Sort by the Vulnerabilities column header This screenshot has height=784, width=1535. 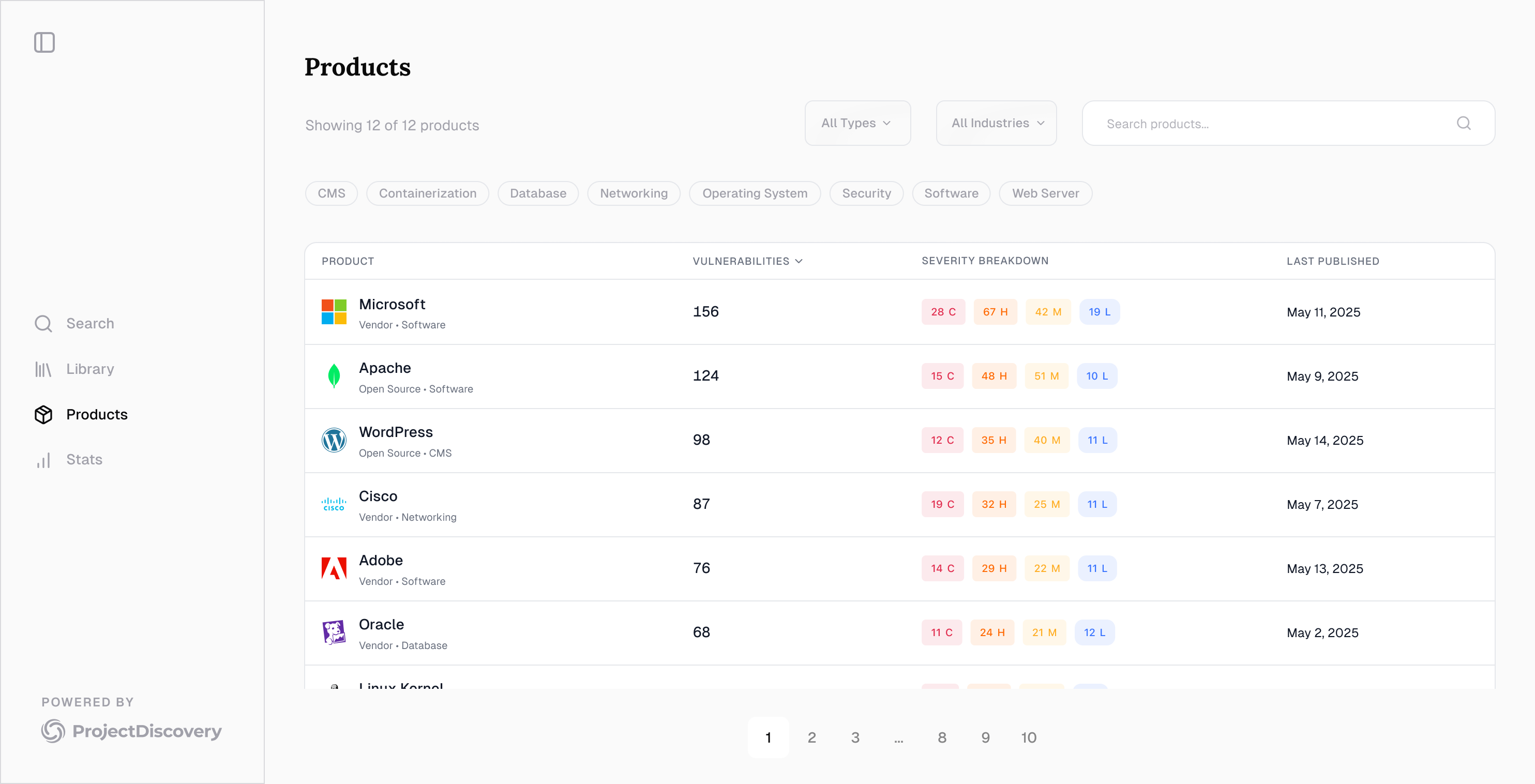coord(747,261)
